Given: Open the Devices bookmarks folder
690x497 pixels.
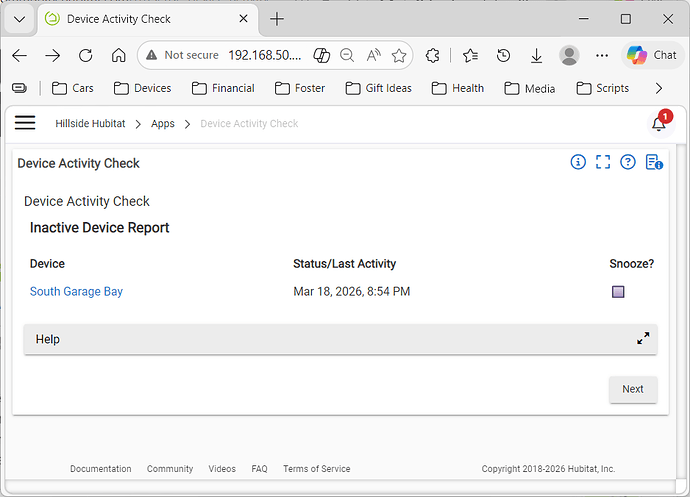Looking at the screenshot, I should (142, 88).
